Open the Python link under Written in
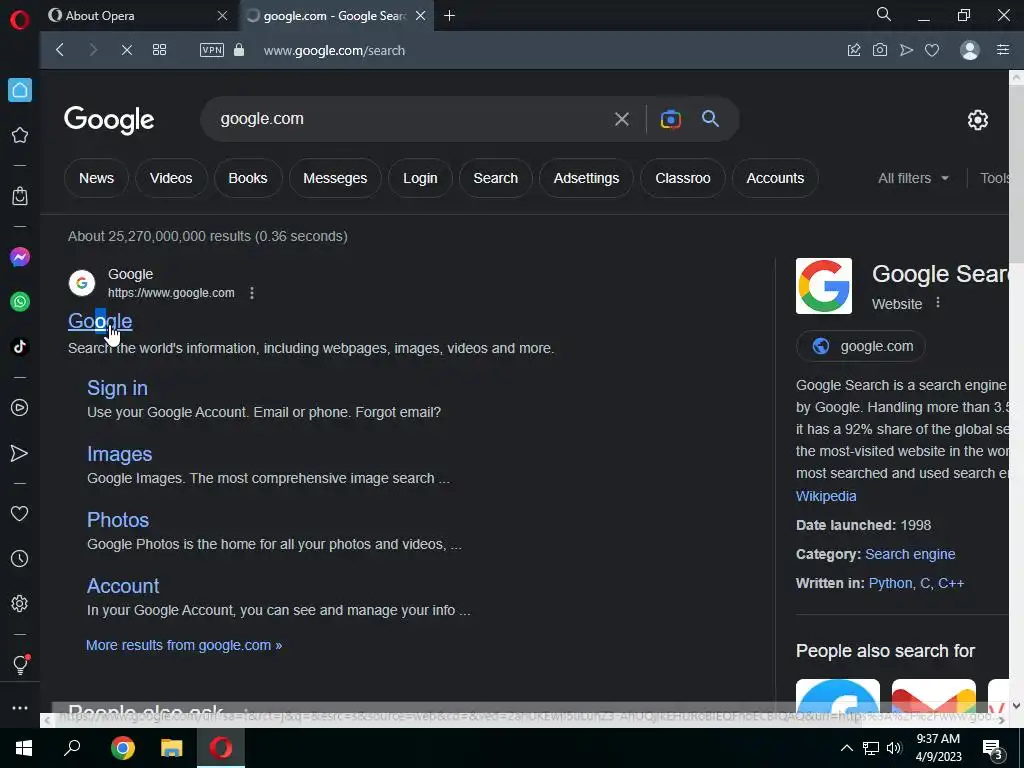 coord(890,583)
